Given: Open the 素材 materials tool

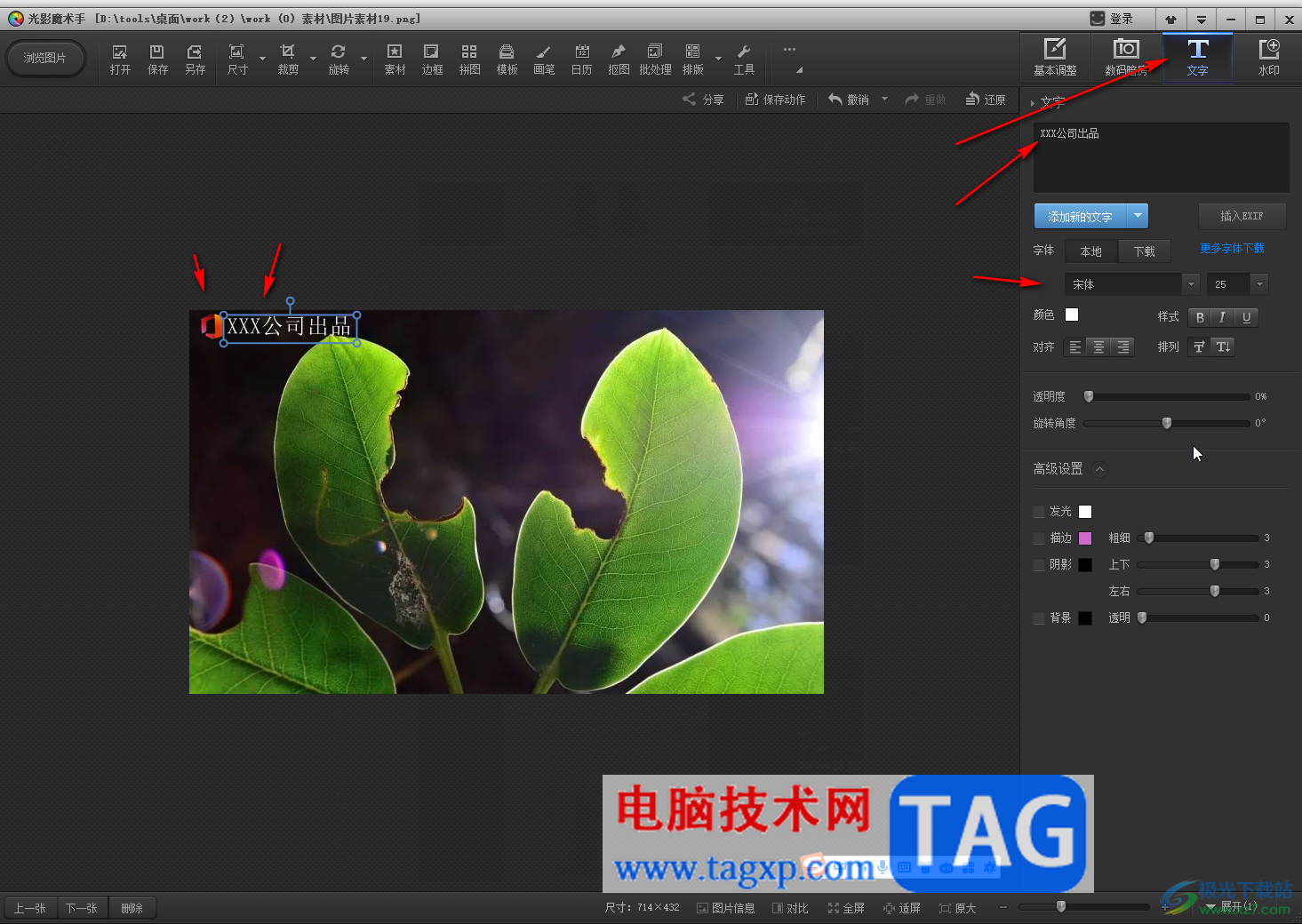Looking at the screenshot, I should coord(395,60).
